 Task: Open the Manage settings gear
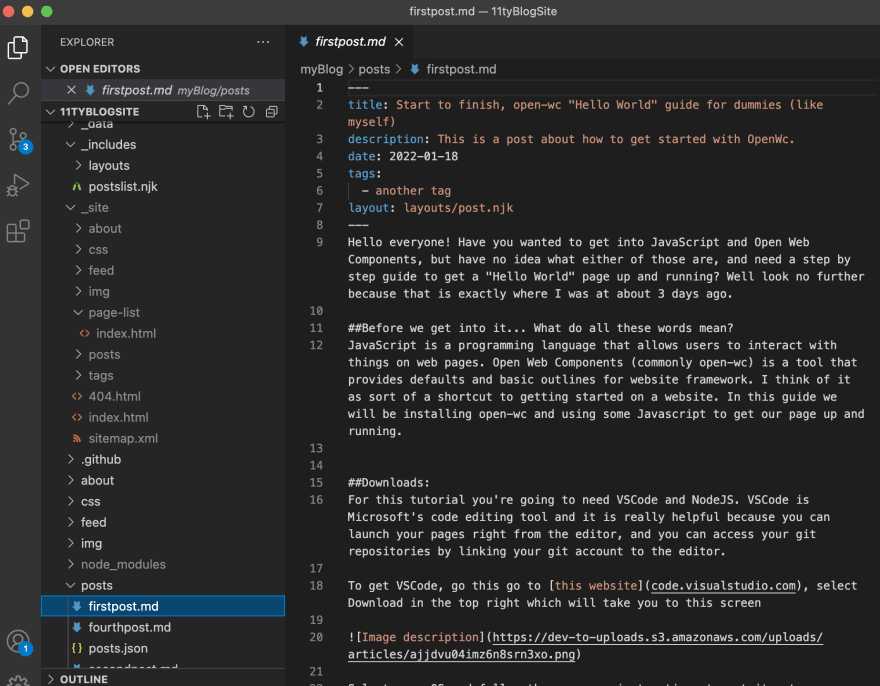pyautogui.click(x=18, y=680)
